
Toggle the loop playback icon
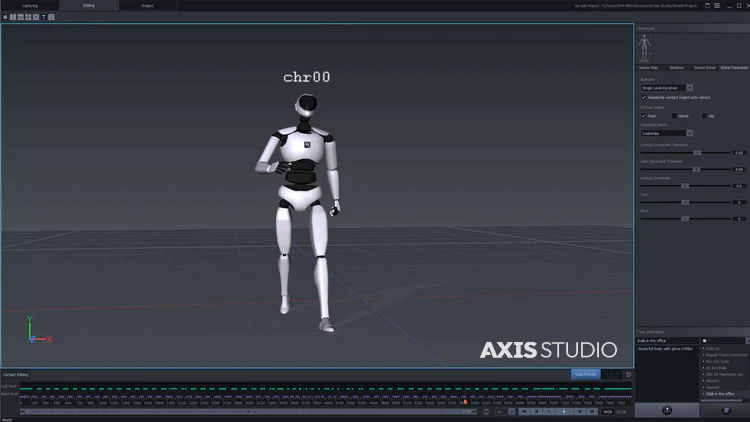(x=486, y=411)
